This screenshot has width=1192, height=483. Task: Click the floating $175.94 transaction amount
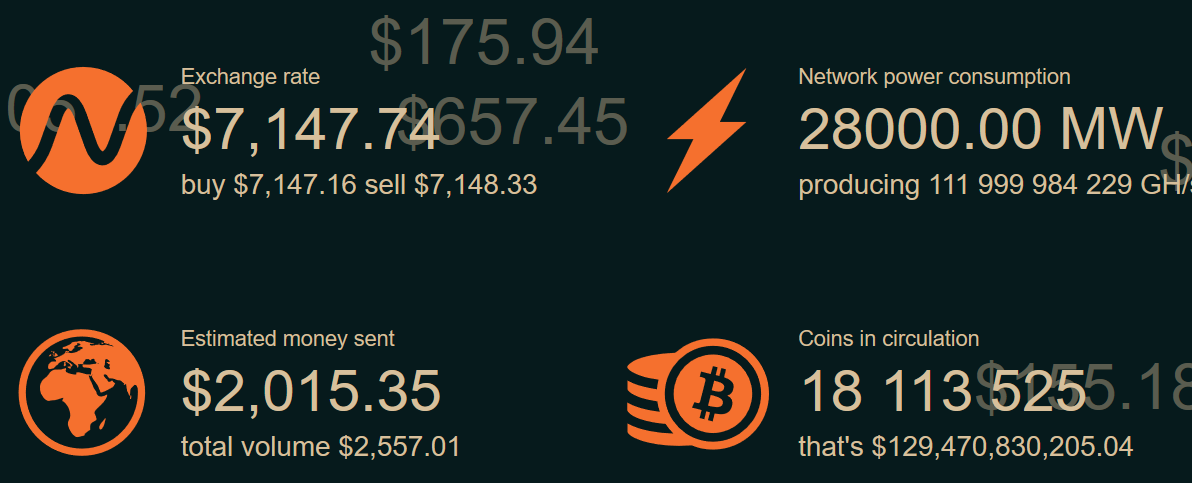click(x=484, y=44)
